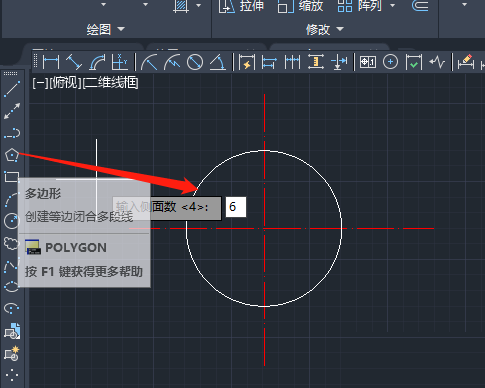
Task: Click the side count input field showing 6
Action: [x=236, y=207]
